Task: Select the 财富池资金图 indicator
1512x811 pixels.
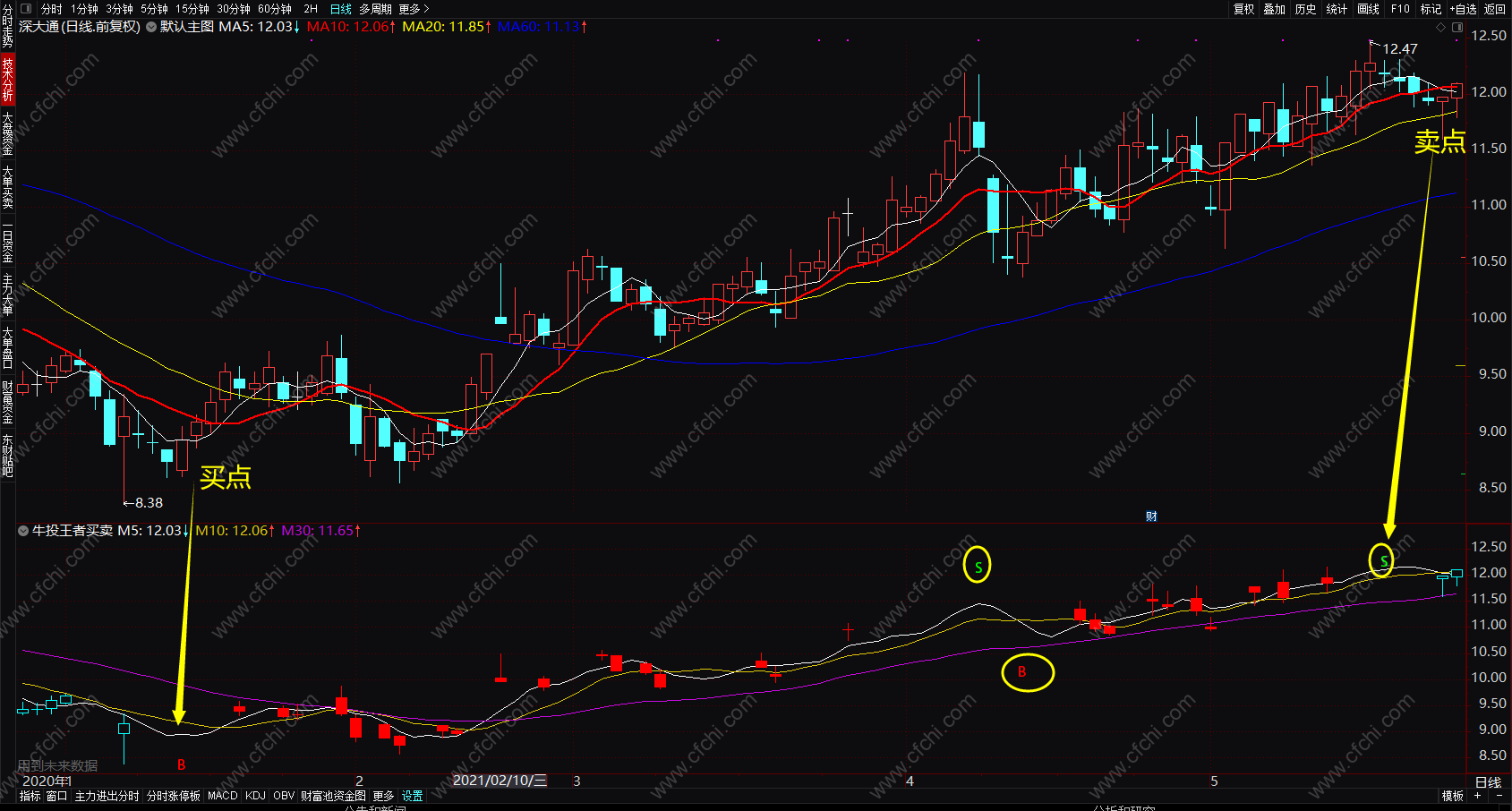Action: (333, 796)
